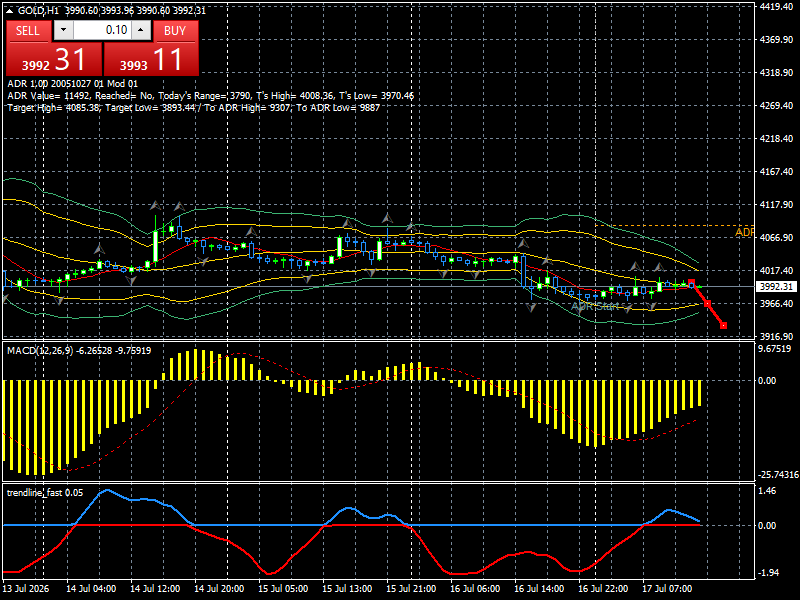Click MACD scale value 9.67519
The height and width of the screenshot is (600, 800).
coord(775,349)
